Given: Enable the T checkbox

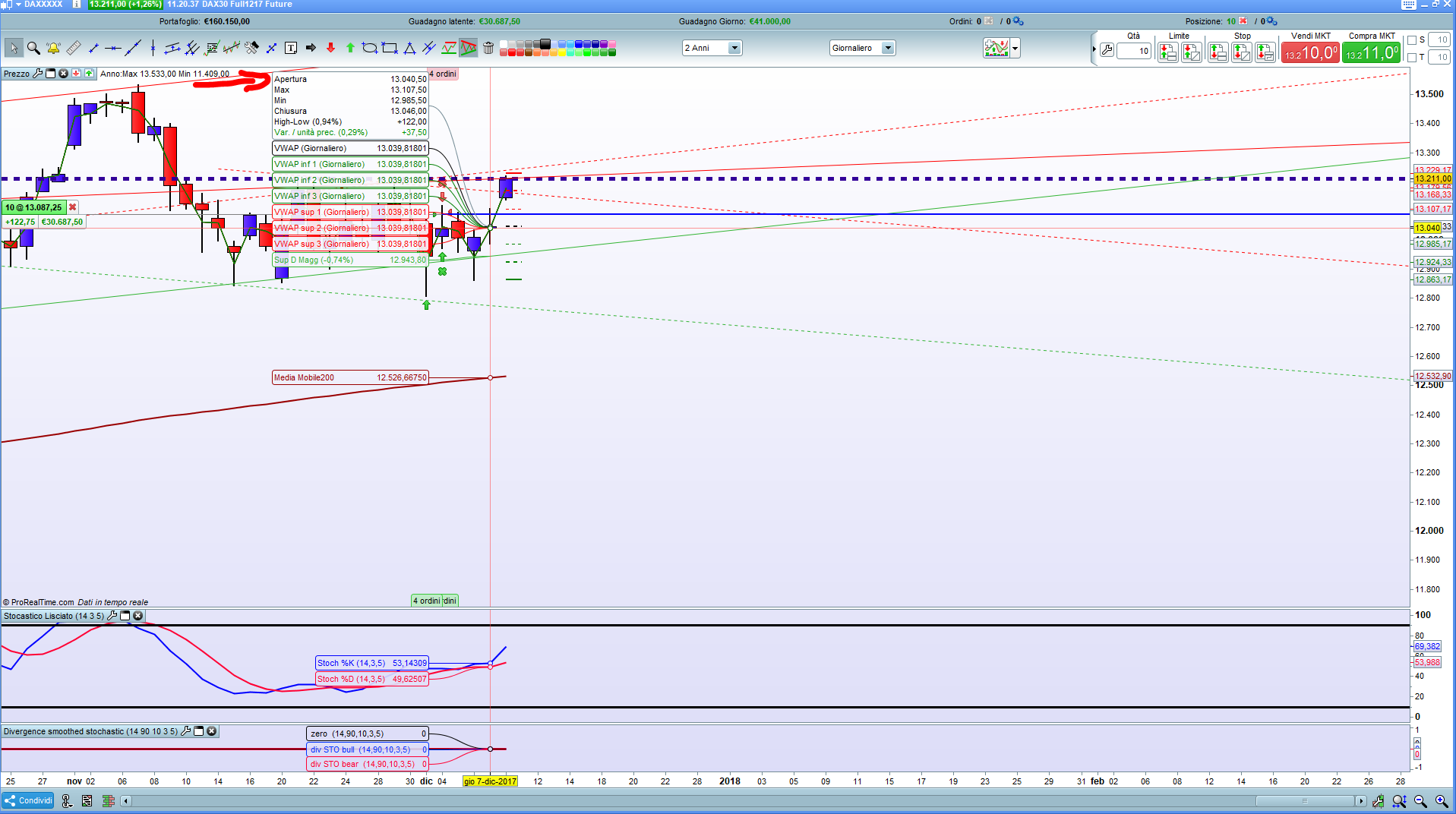Looking at the screenshot, I should click(x=1412, y=58).
